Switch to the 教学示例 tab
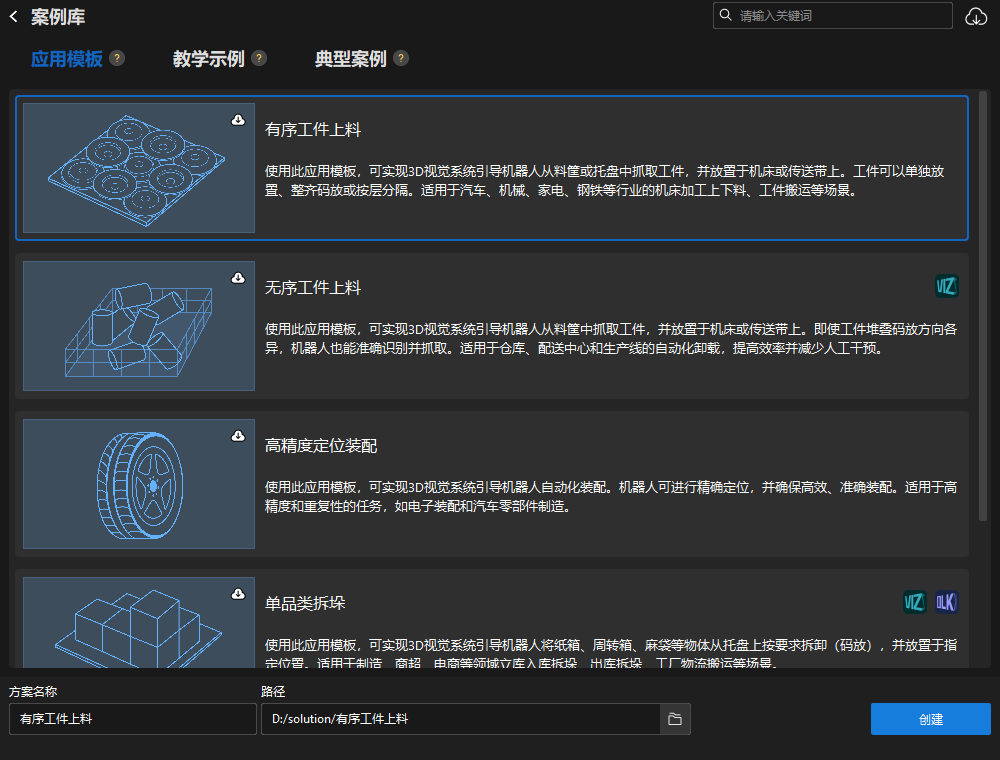The height and width of the screenshot is (760, 1000). pyautogui.click(x=210, y=59)
